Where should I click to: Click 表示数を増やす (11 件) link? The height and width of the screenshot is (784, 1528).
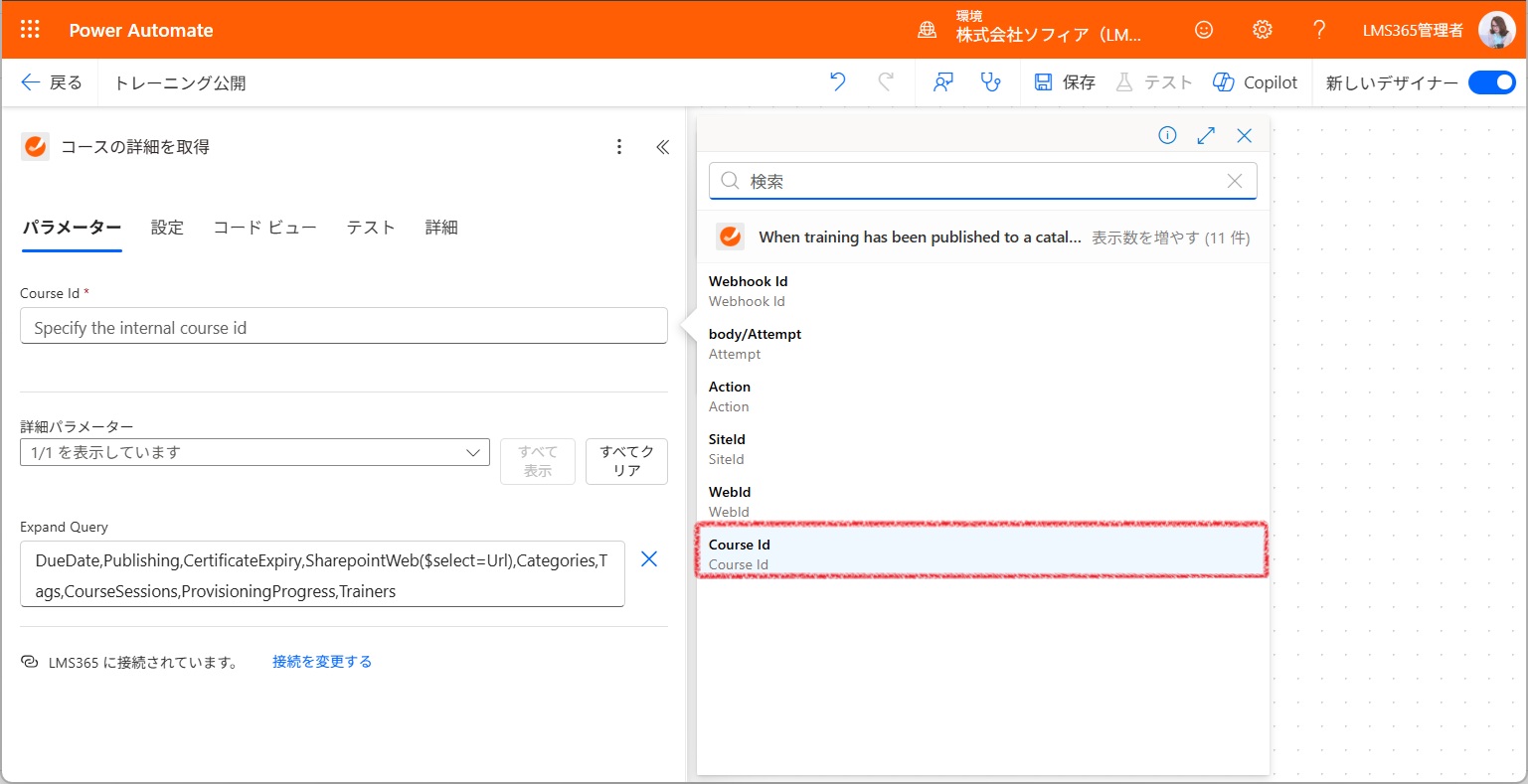(1170, 237)
